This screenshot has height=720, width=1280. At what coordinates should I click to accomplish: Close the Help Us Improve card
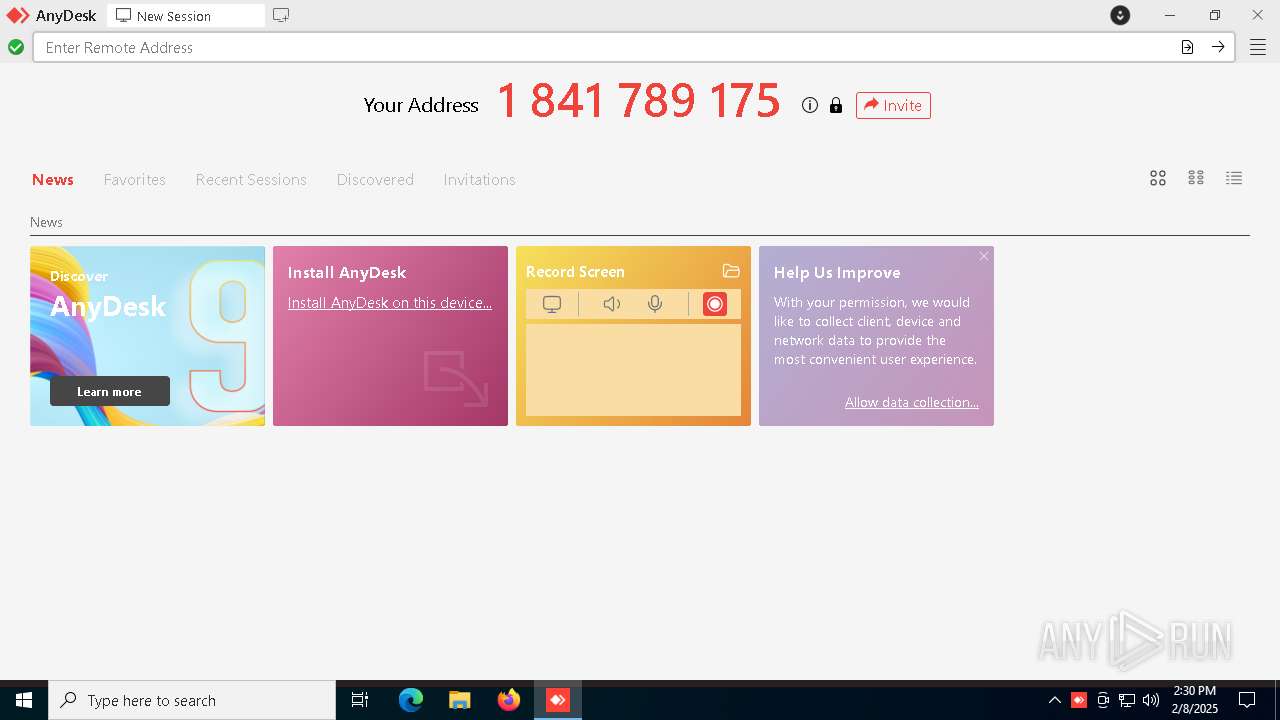click(x=984, y=257)
